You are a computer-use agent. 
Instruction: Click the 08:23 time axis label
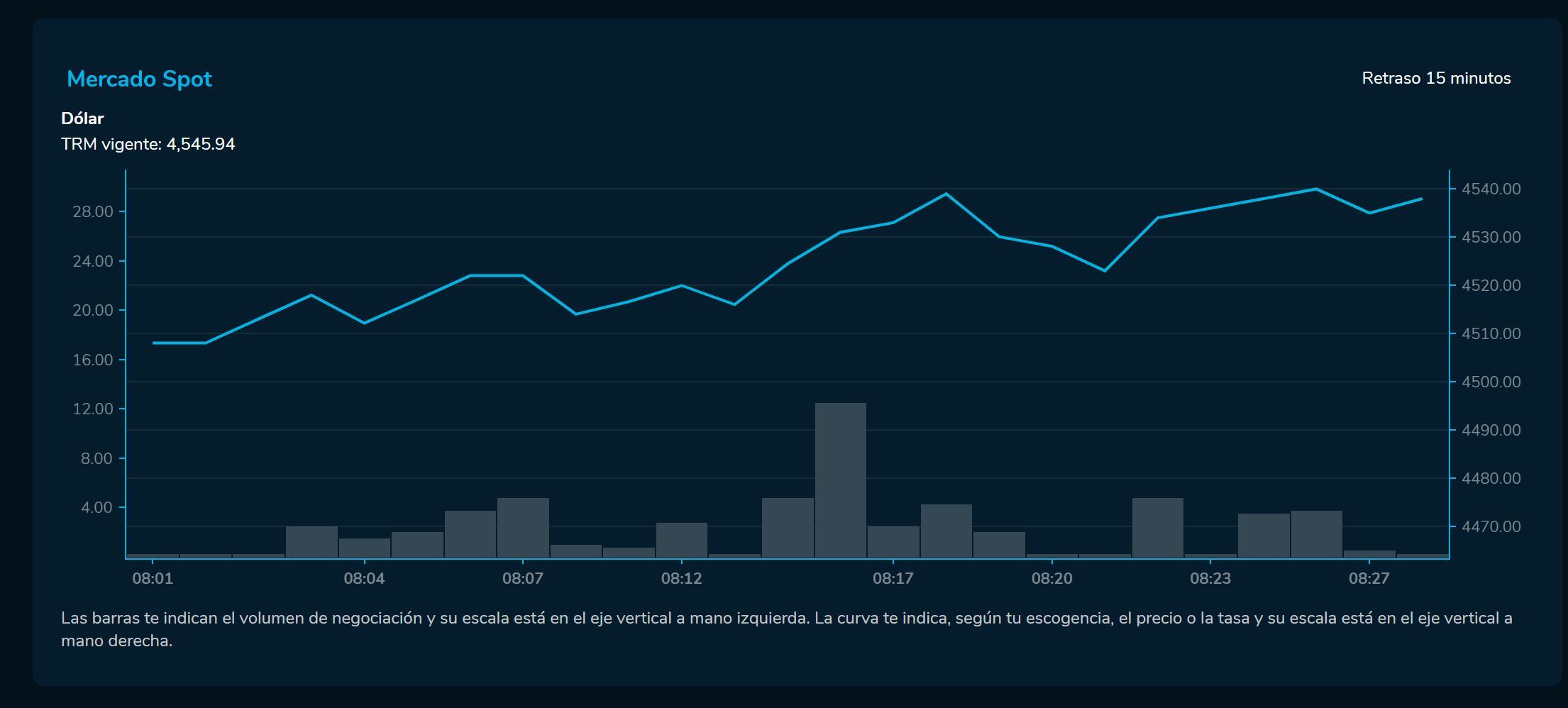click(x=1210, y=578)
